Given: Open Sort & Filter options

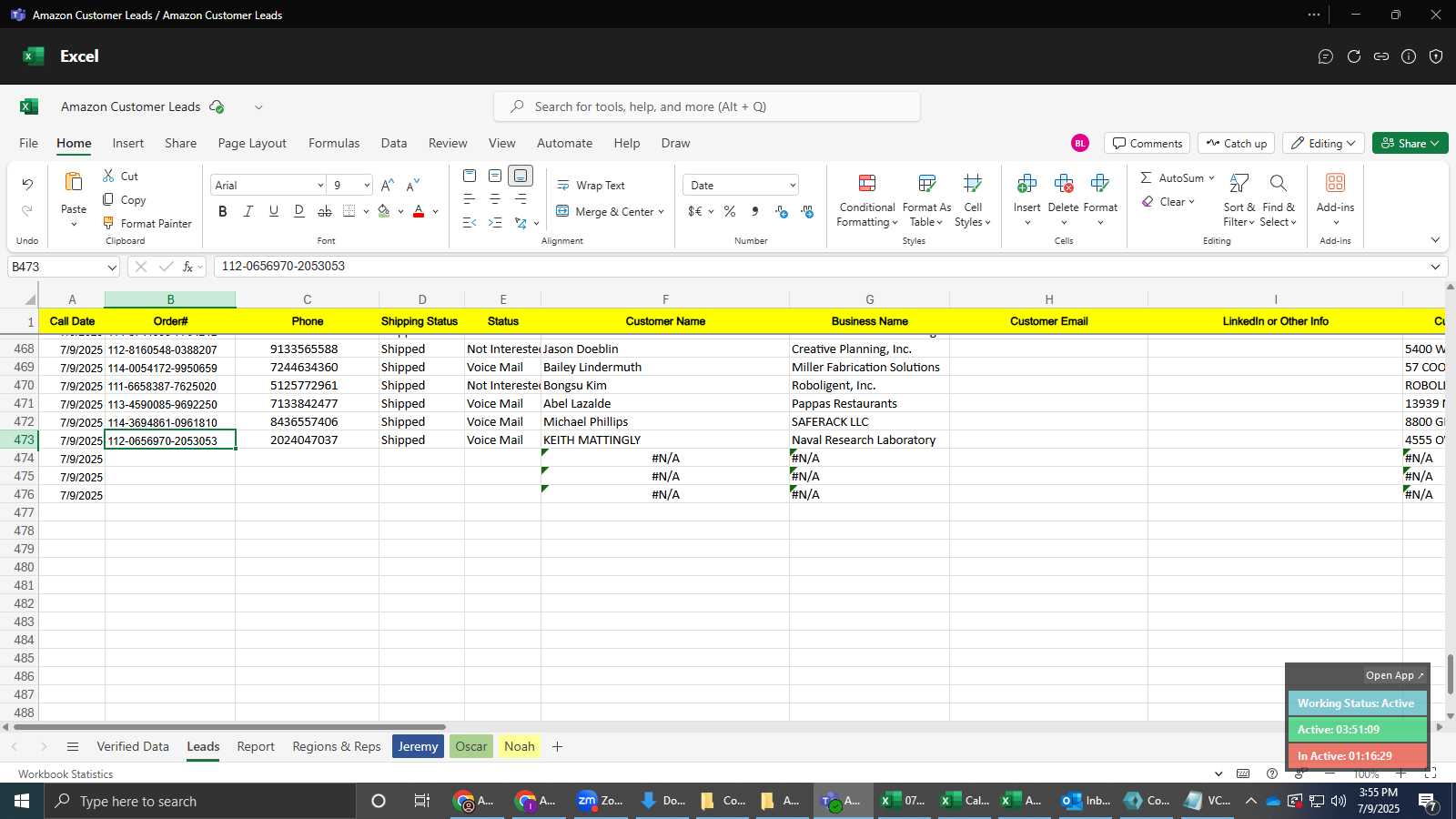Looking at the screenshot, I should [x=1239, y=200].
